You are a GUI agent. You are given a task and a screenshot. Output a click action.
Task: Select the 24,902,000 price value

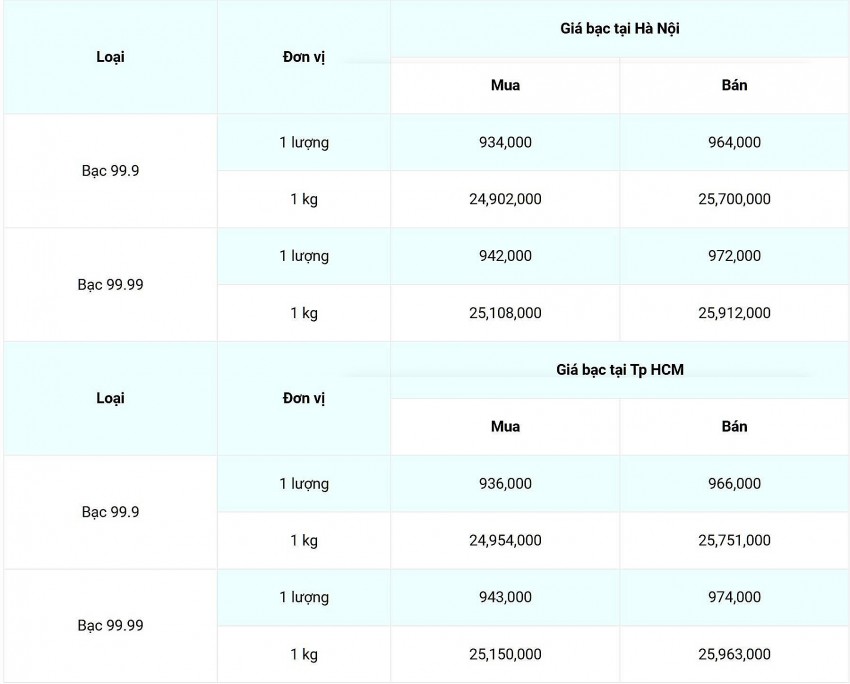505,199
